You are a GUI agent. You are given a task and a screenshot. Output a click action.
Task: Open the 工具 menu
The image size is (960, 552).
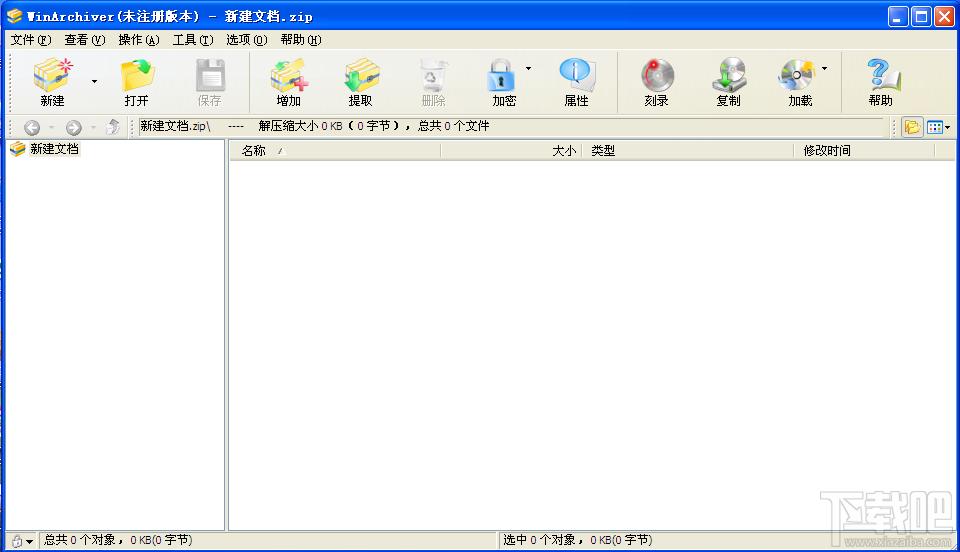coord(192,40)
